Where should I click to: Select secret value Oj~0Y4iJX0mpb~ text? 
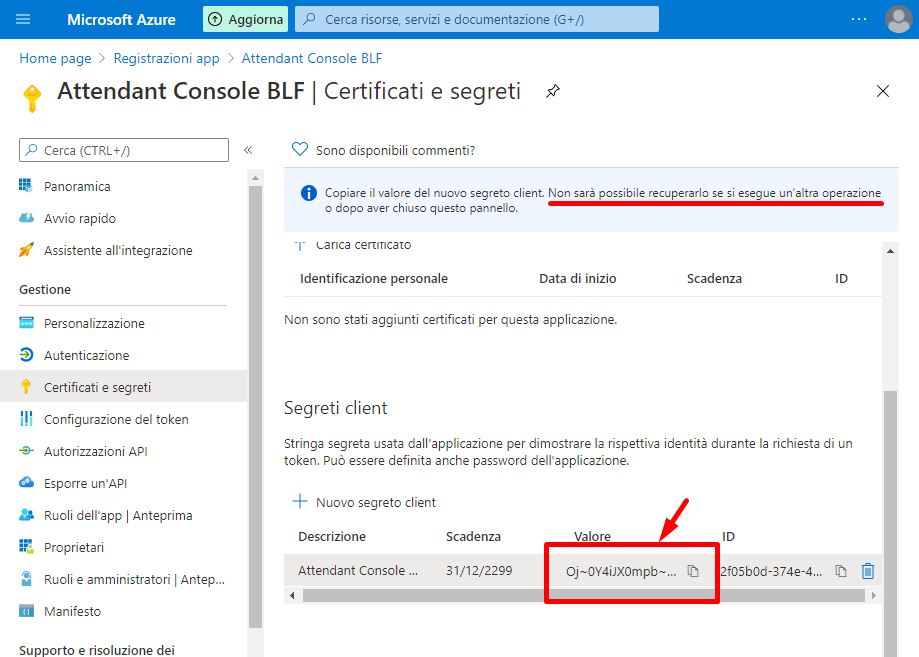point(621,571)
